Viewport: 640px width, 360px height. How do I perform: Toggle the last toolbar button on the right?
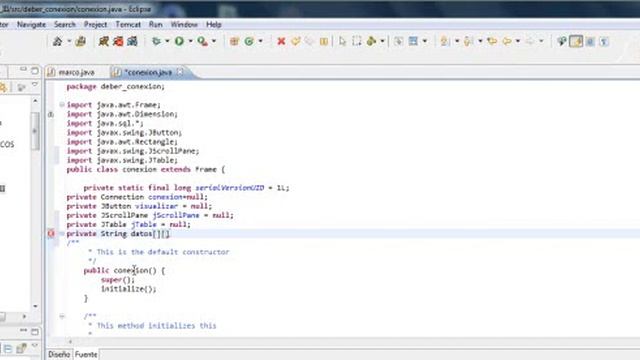[604, 41]
